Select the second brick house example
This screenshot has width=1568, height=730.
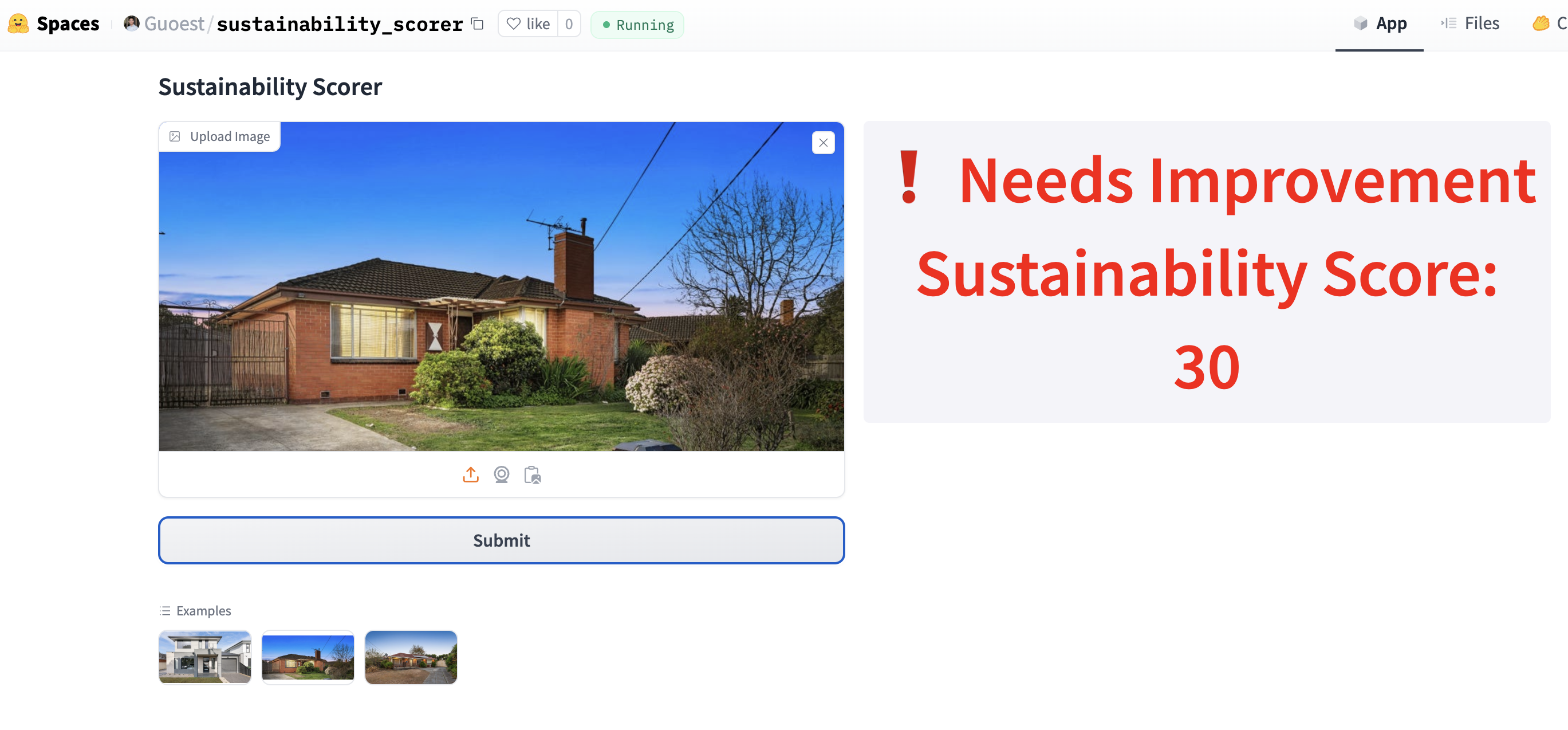[308, 657]
